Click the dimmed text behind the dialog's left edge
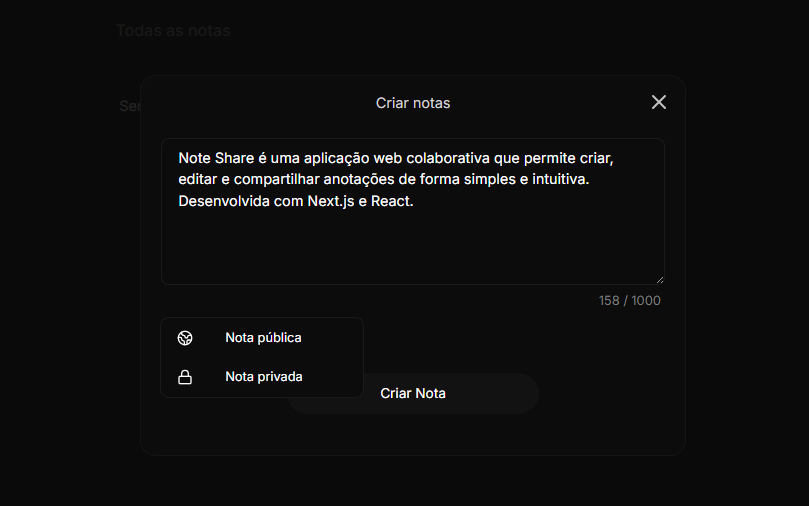809x506 pixels. (x=129, y=106)
